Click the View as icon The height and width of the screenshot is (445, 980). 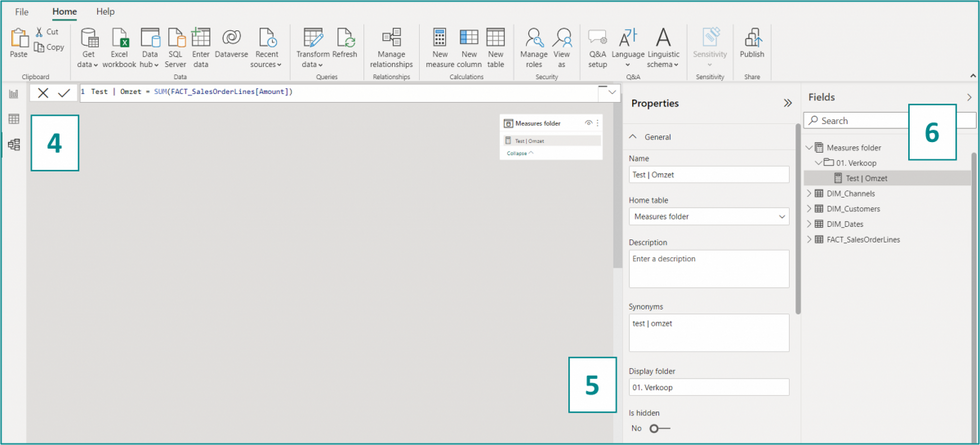click(x=562, y=39)
